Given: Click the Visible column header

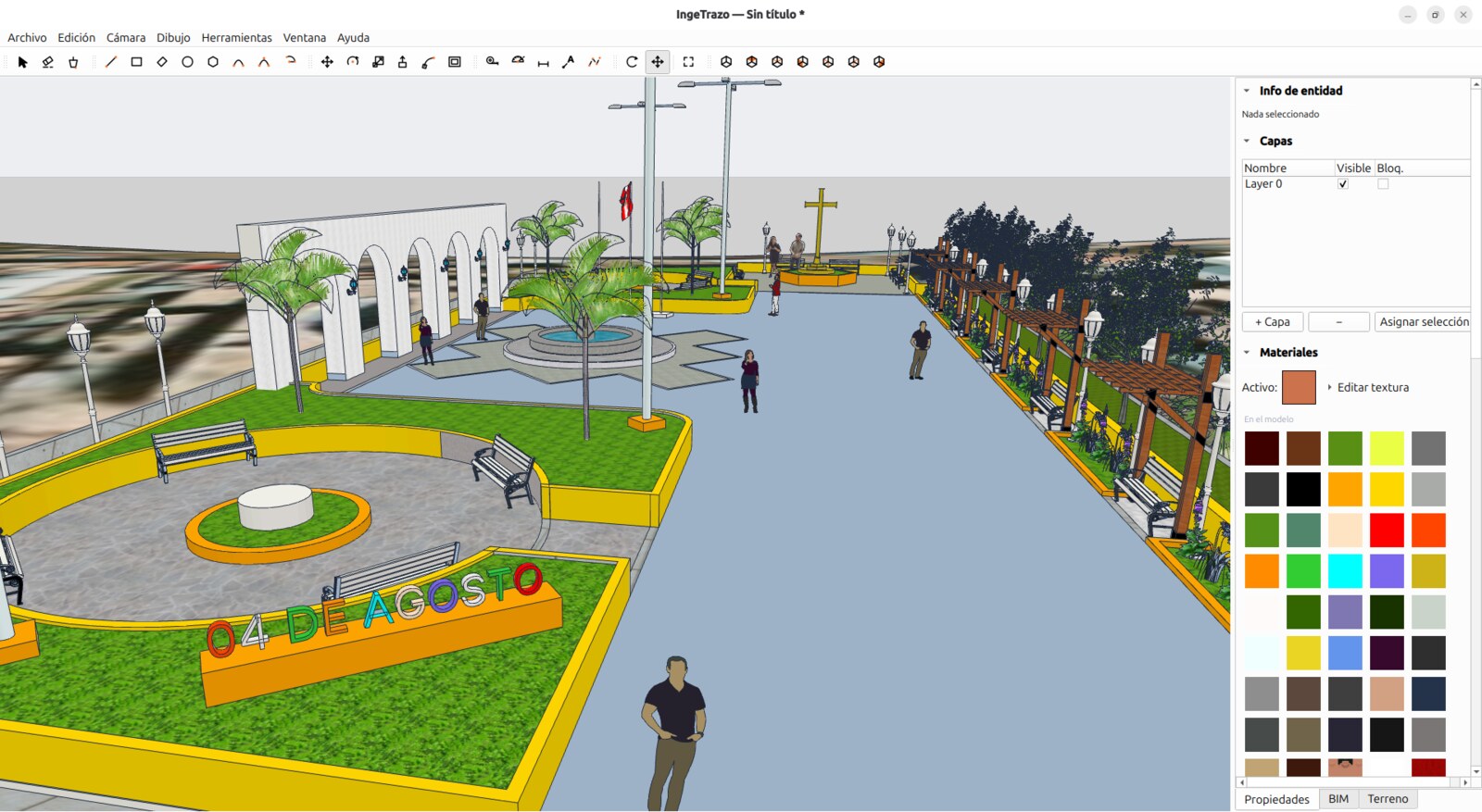Looking at the screenshot, I should pyautogui.click(x=1354, y=169).
